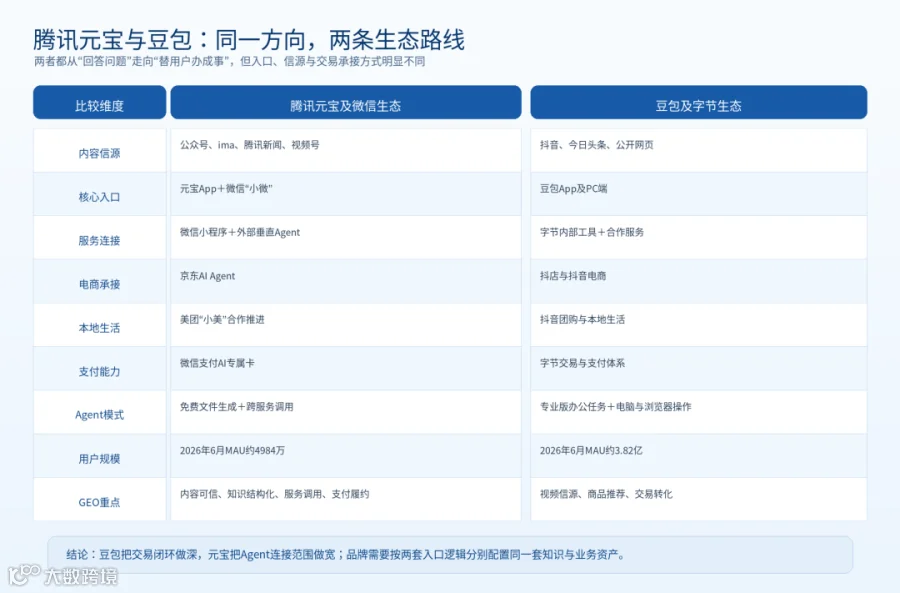
Task: Select the 豆包及字节生态 column header
Action: pos(699,102)
